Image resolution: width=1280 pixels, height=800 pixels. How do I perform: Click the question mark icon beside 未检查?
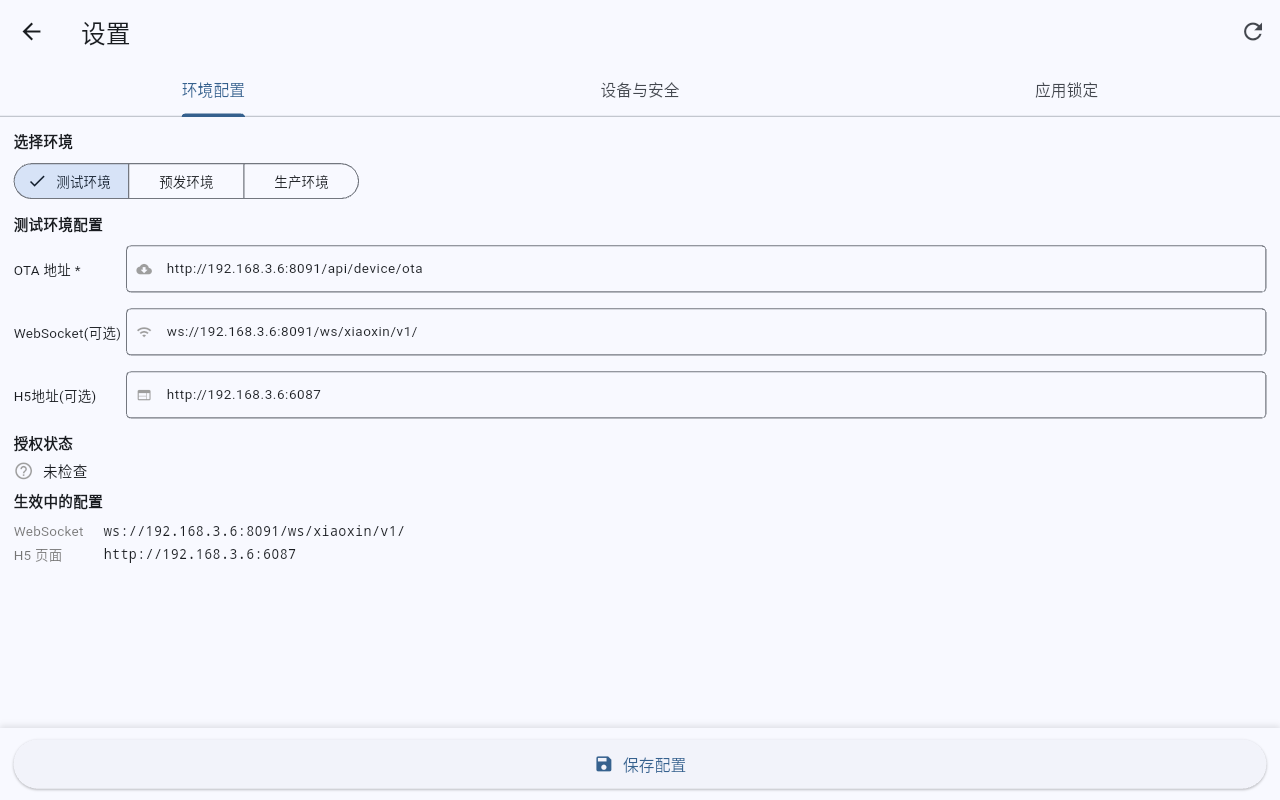24,471
